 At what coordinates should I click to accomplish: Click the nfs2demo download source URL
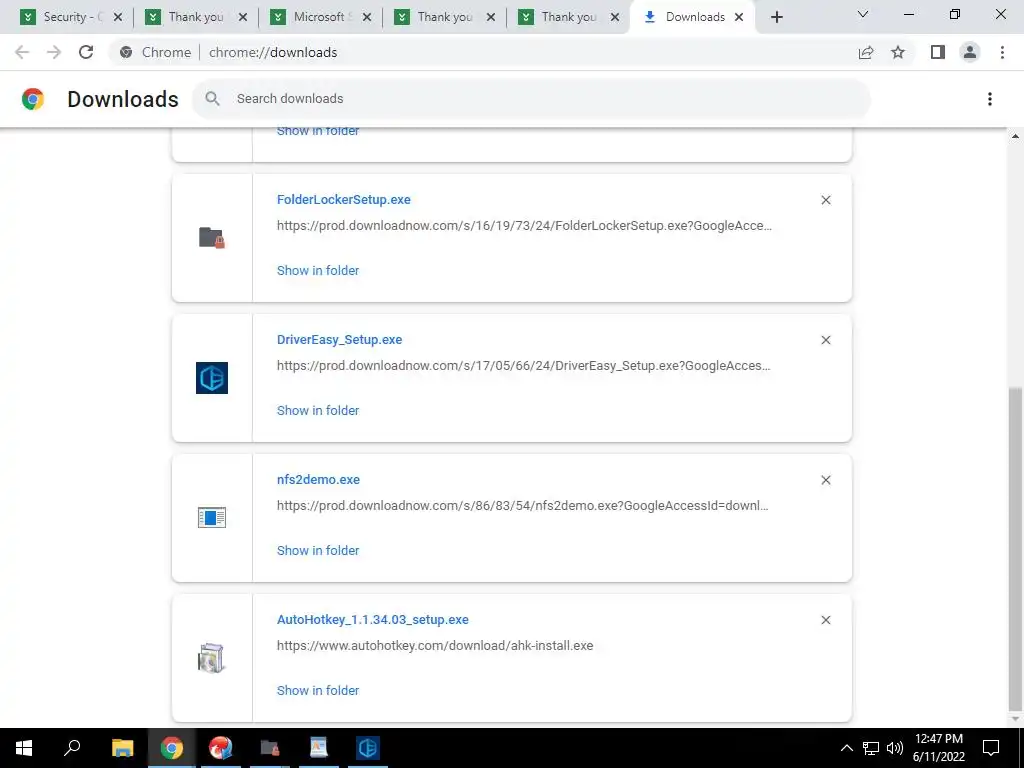522,505
